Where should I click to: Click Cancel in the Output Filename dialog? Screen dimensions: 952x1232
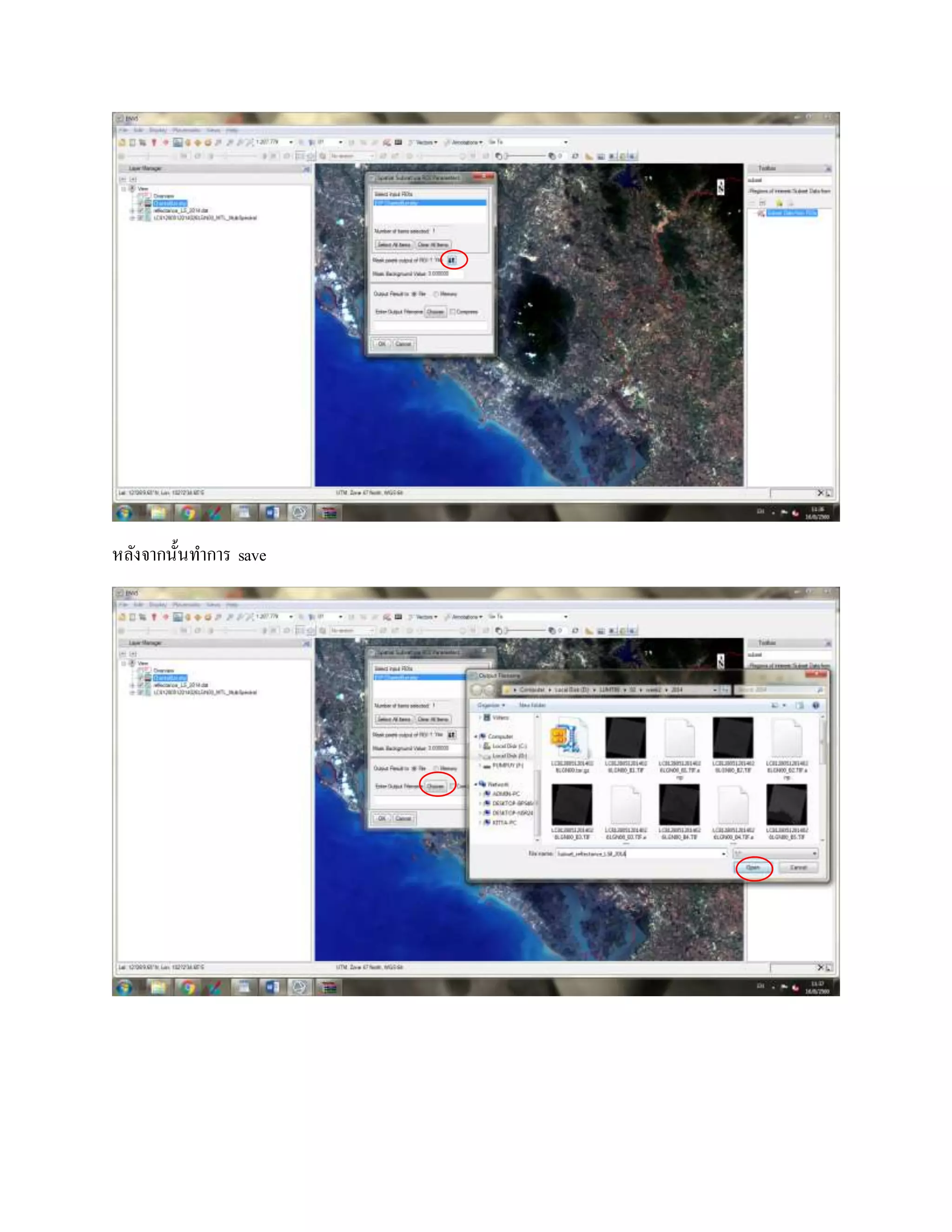tap(798, 868)
